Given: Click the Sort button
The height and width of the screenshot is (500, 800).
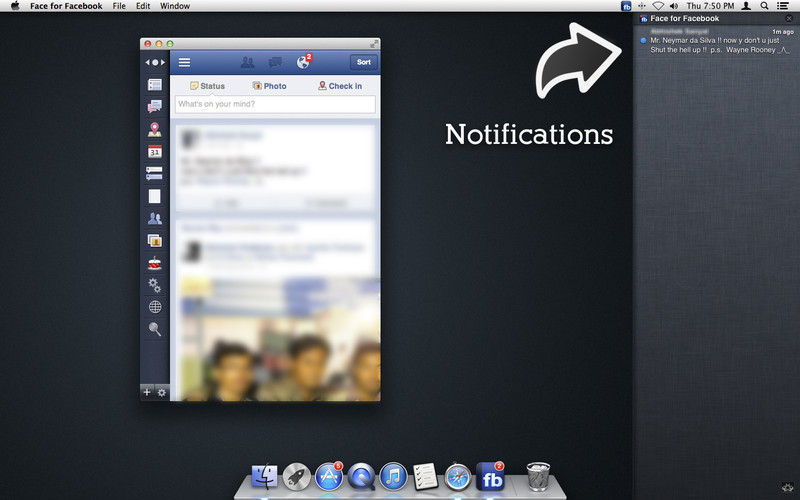Looking at the screenshot, I should coord(364,62).
